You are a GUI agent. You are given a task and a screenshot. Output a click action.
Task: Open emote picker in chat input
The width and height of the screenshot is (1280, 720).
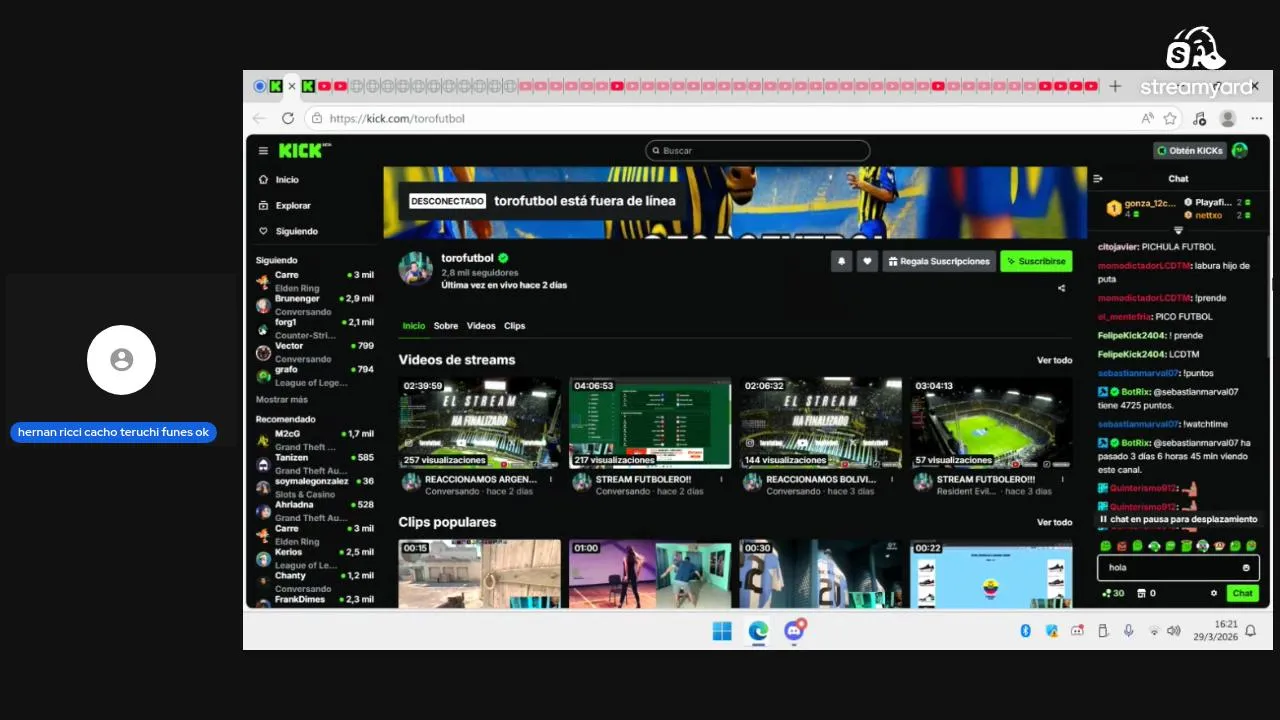[1246, 567]
